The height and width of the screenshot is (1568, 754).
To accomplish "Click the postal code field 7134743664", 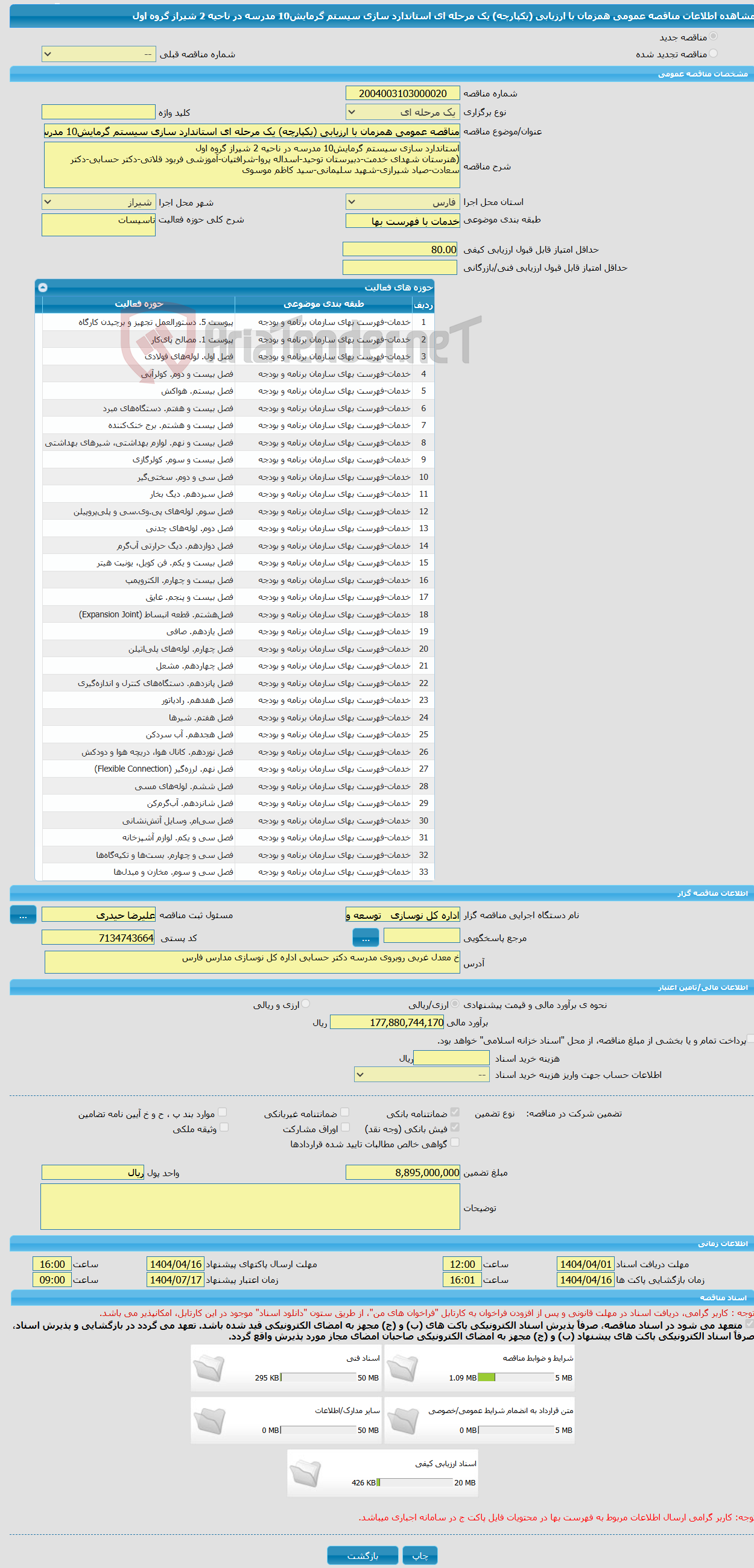I will 98,938.
